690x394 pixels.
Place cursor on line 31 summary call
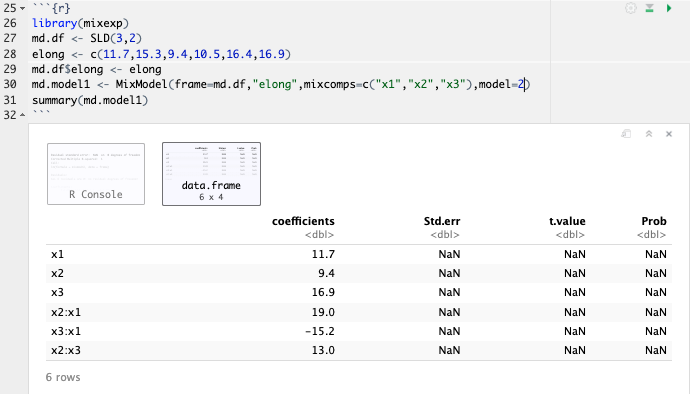[90, 100]
